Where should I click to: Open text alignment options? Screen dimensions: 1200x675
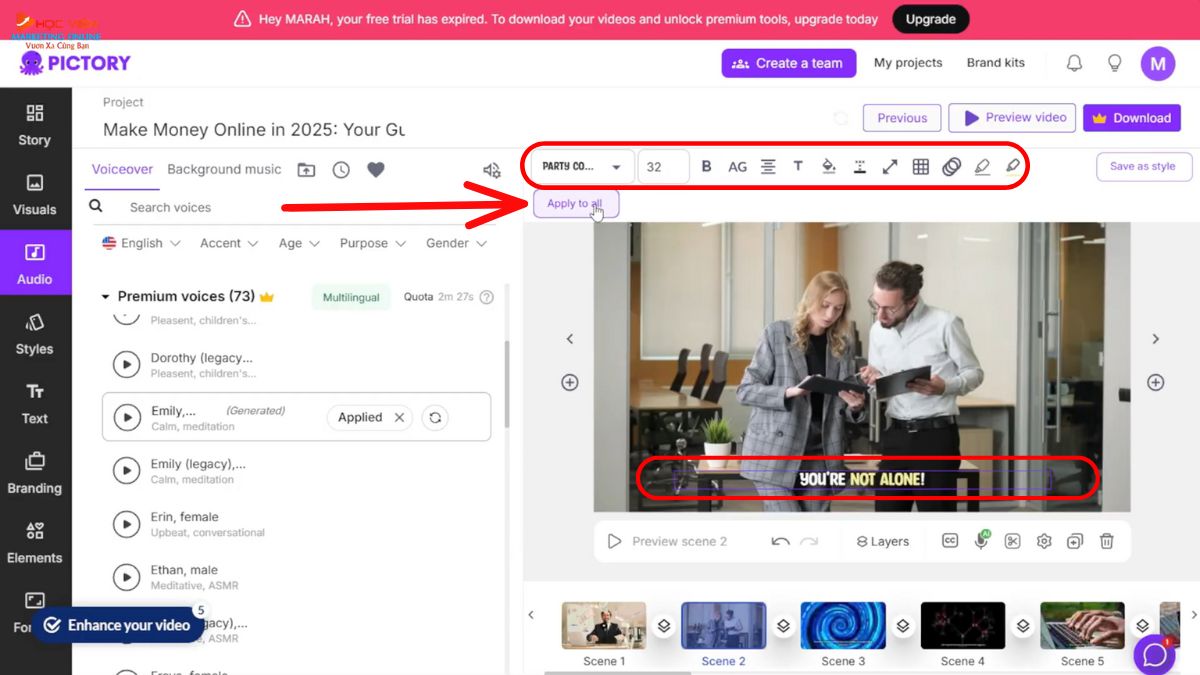click(768, 167)
